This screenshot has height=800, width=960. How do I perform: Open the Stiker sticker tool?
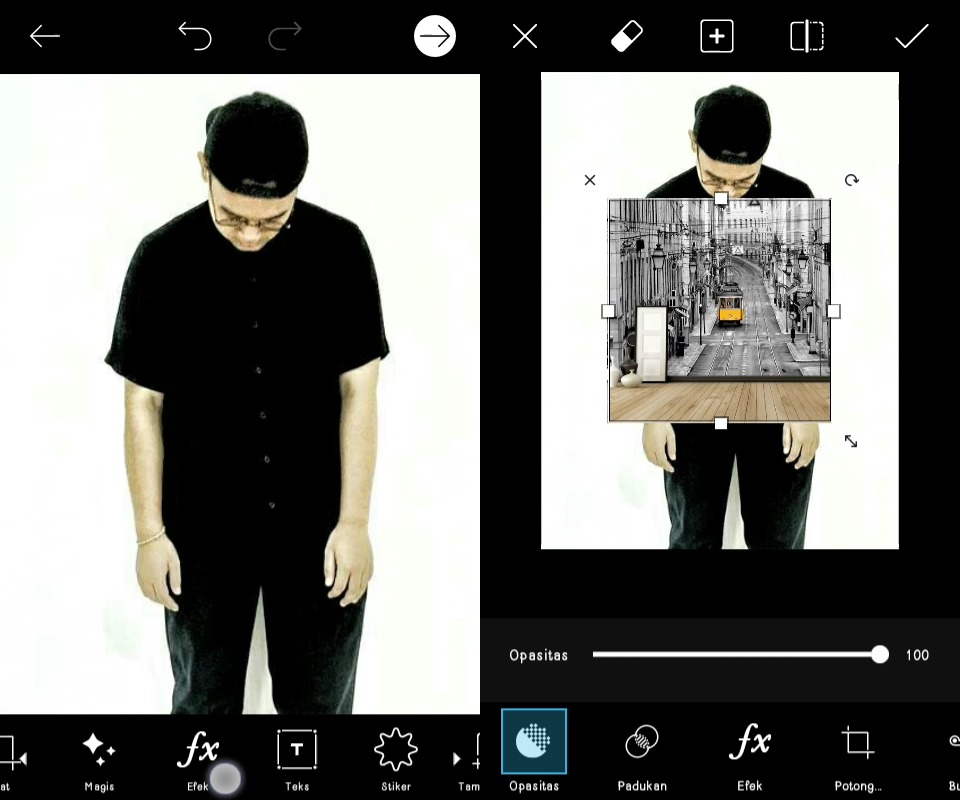(396, 759)
